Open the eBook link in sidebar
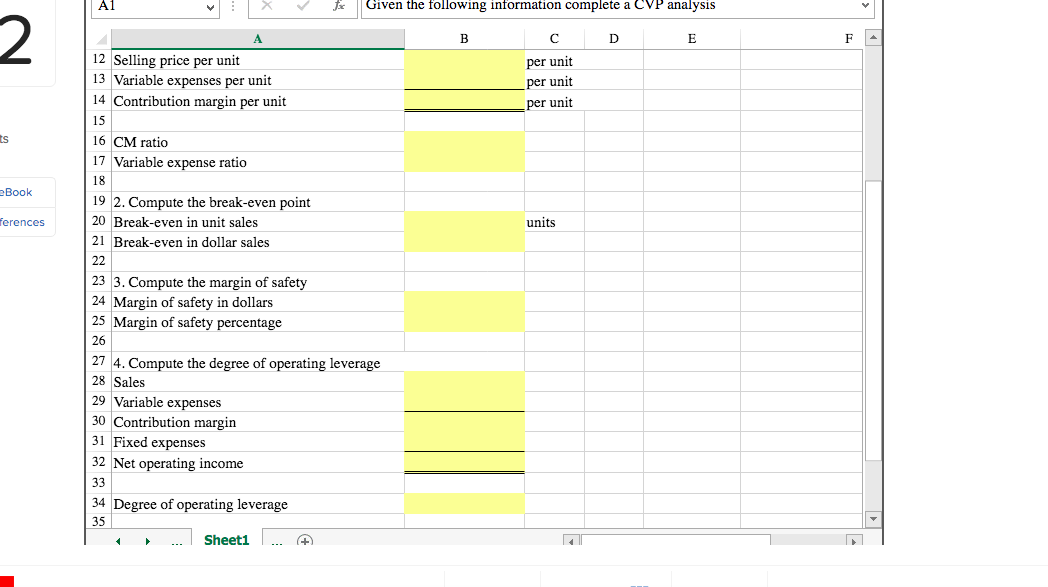The height and width of the screenshot is (587, 1048). (x=16, y=192)
